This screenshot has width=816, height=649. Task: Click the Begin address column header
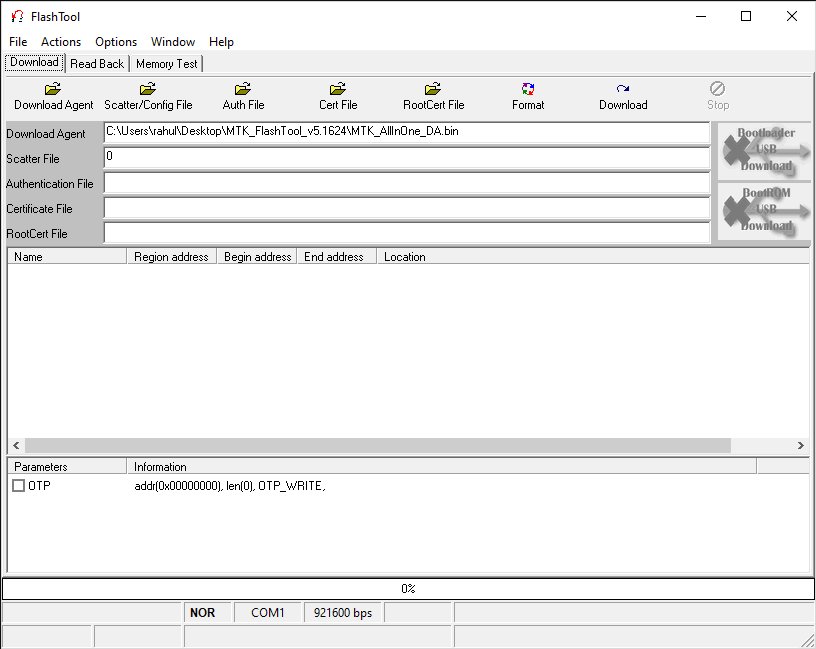click(x=257, y=257)
